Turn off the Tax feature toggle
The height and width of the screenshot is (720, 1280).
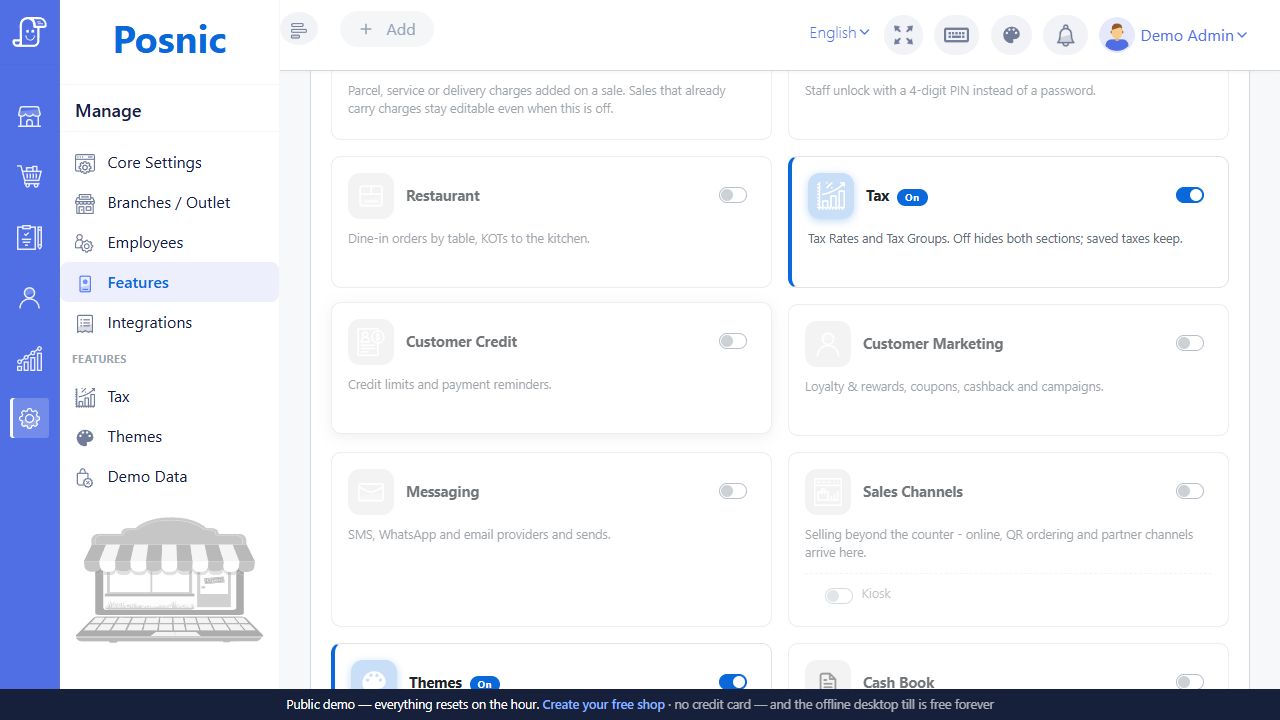click(1190, 195)
